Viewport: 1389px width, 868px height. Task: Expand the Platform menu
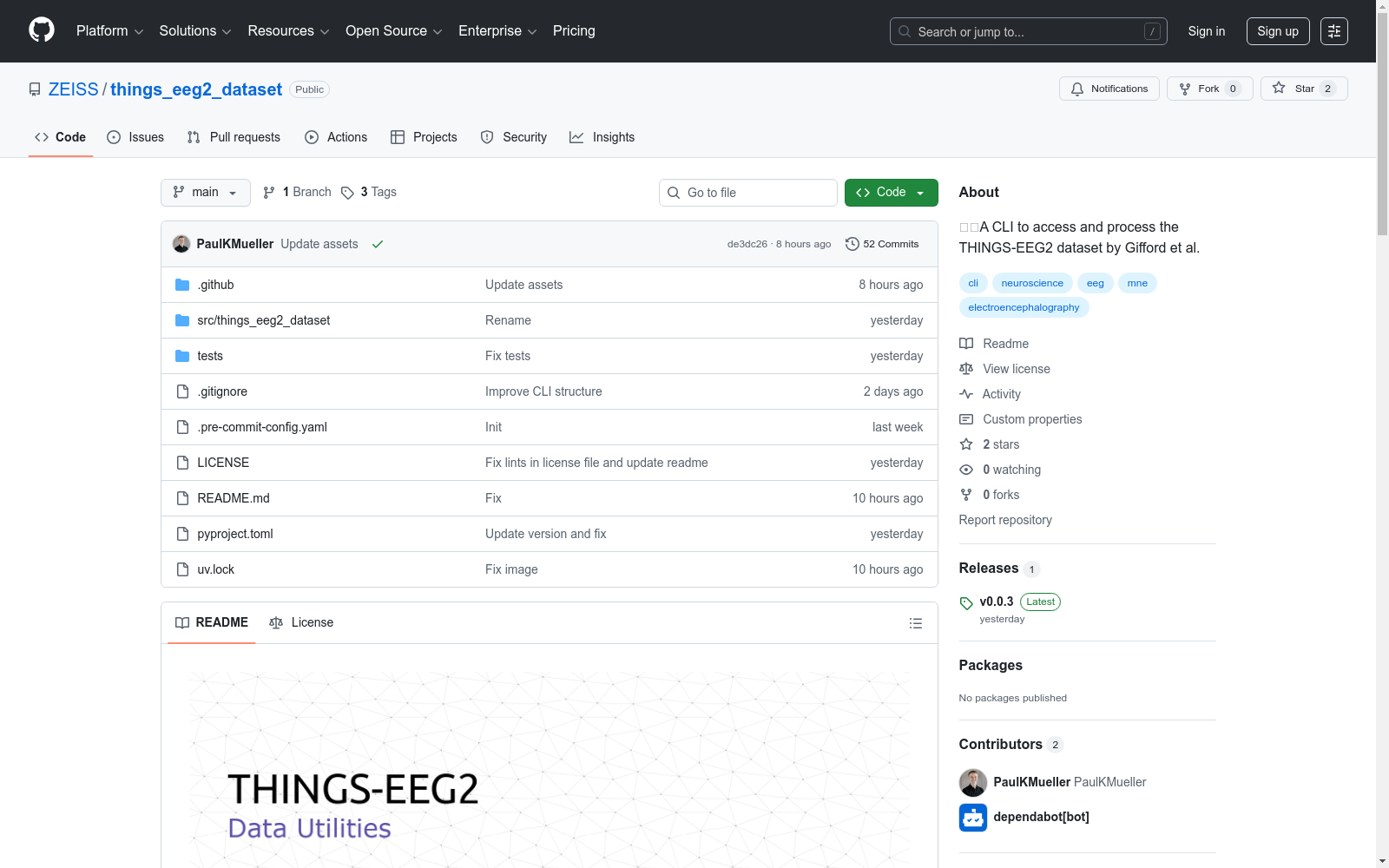pyautogui.click(x=109, y=31)
